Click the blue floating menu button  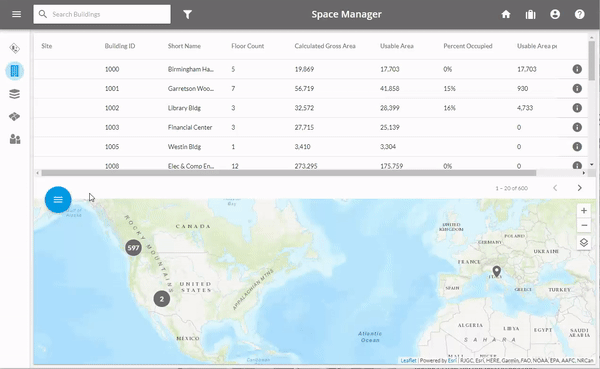click(58, 199)
